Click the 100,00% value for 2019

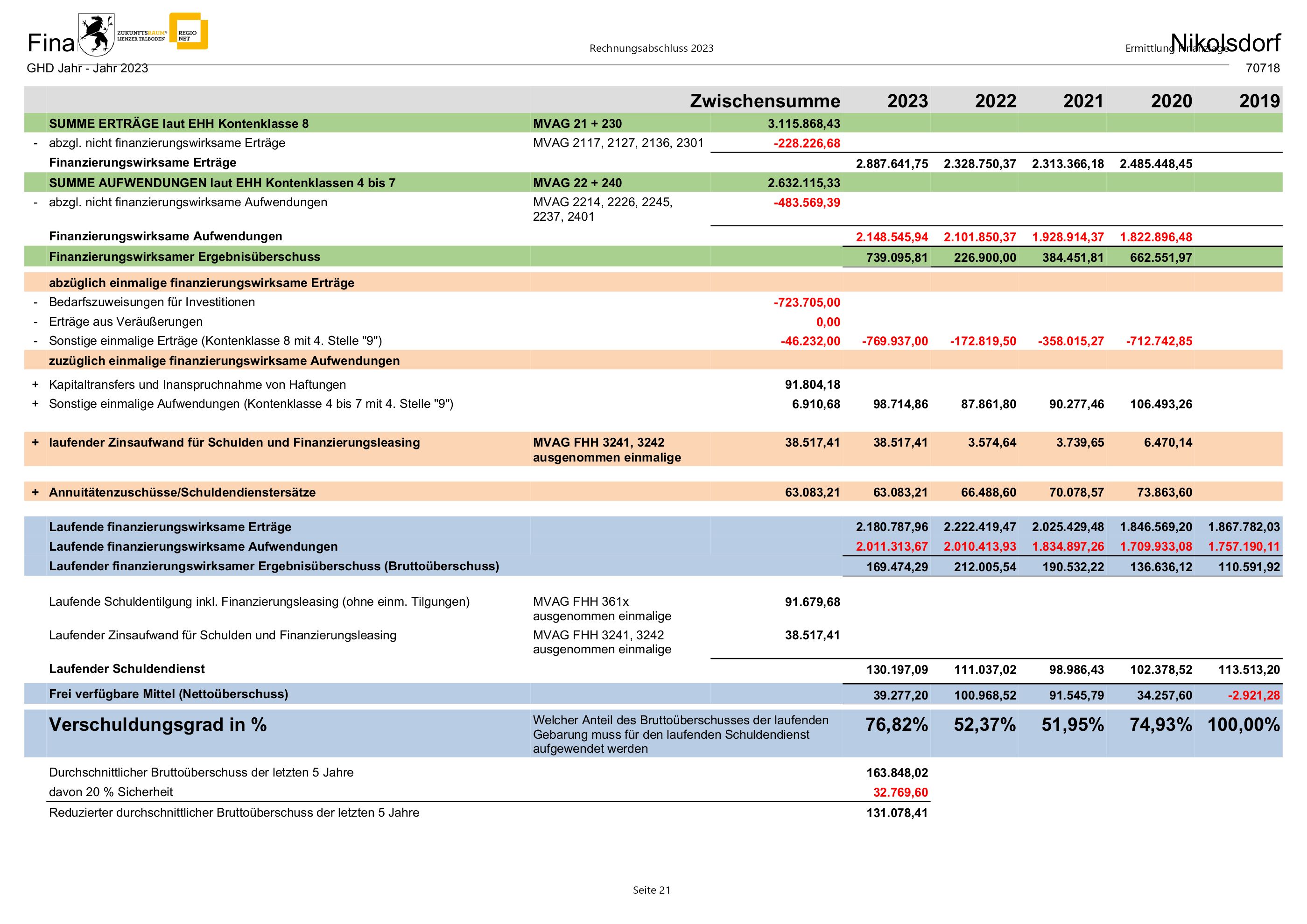pyautogui.click(x=1243, y=725)
